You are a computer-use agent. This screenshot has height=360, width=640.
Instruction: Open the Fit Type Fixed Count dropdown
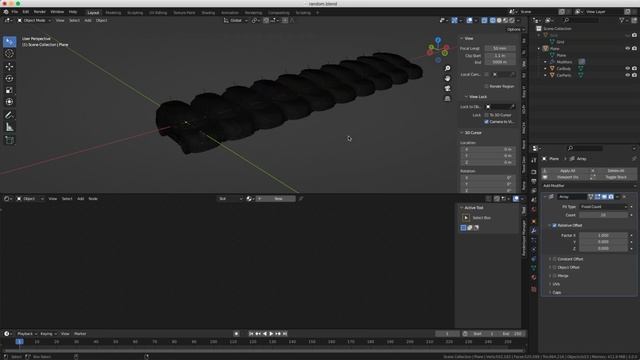click(x=604, y=207)
